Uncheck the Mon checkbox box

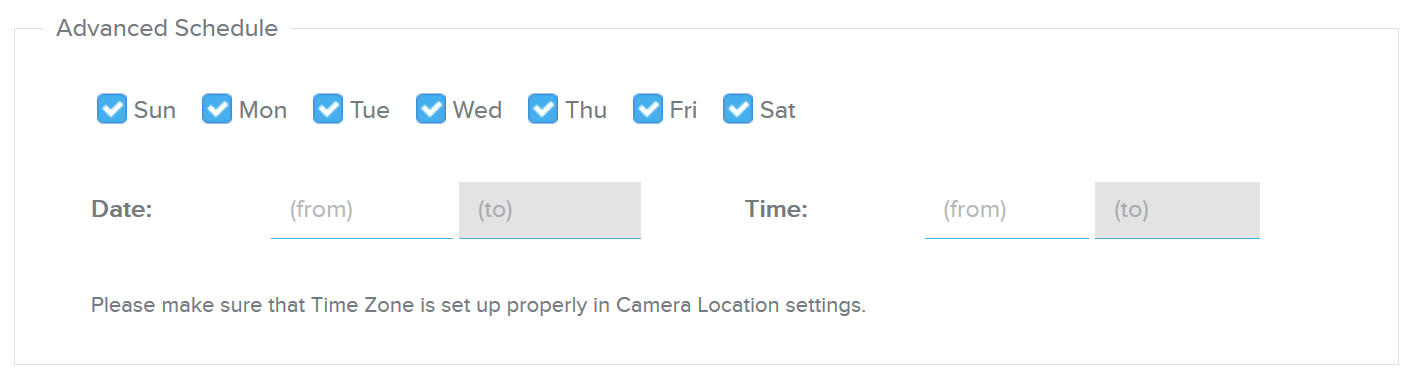pos(217,109)
